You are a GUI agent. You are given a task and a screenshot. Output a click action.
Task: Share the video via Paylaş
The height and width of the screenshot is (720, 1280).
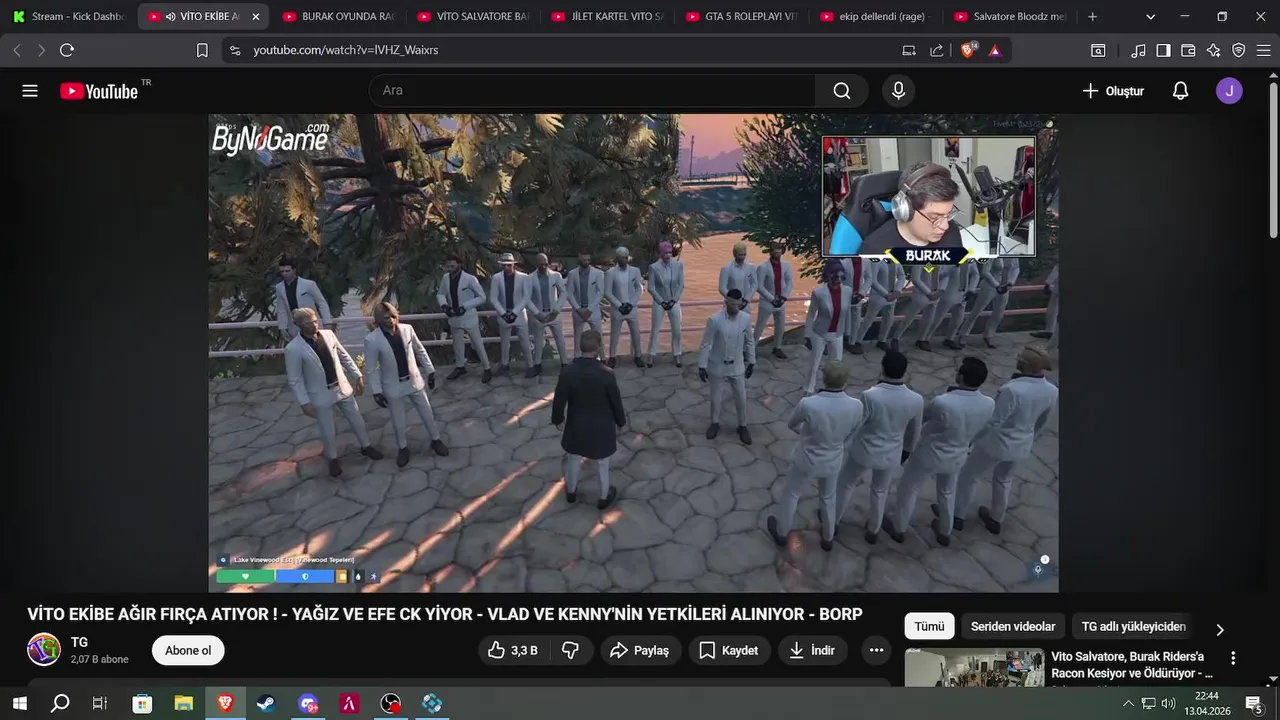[639, 650]
